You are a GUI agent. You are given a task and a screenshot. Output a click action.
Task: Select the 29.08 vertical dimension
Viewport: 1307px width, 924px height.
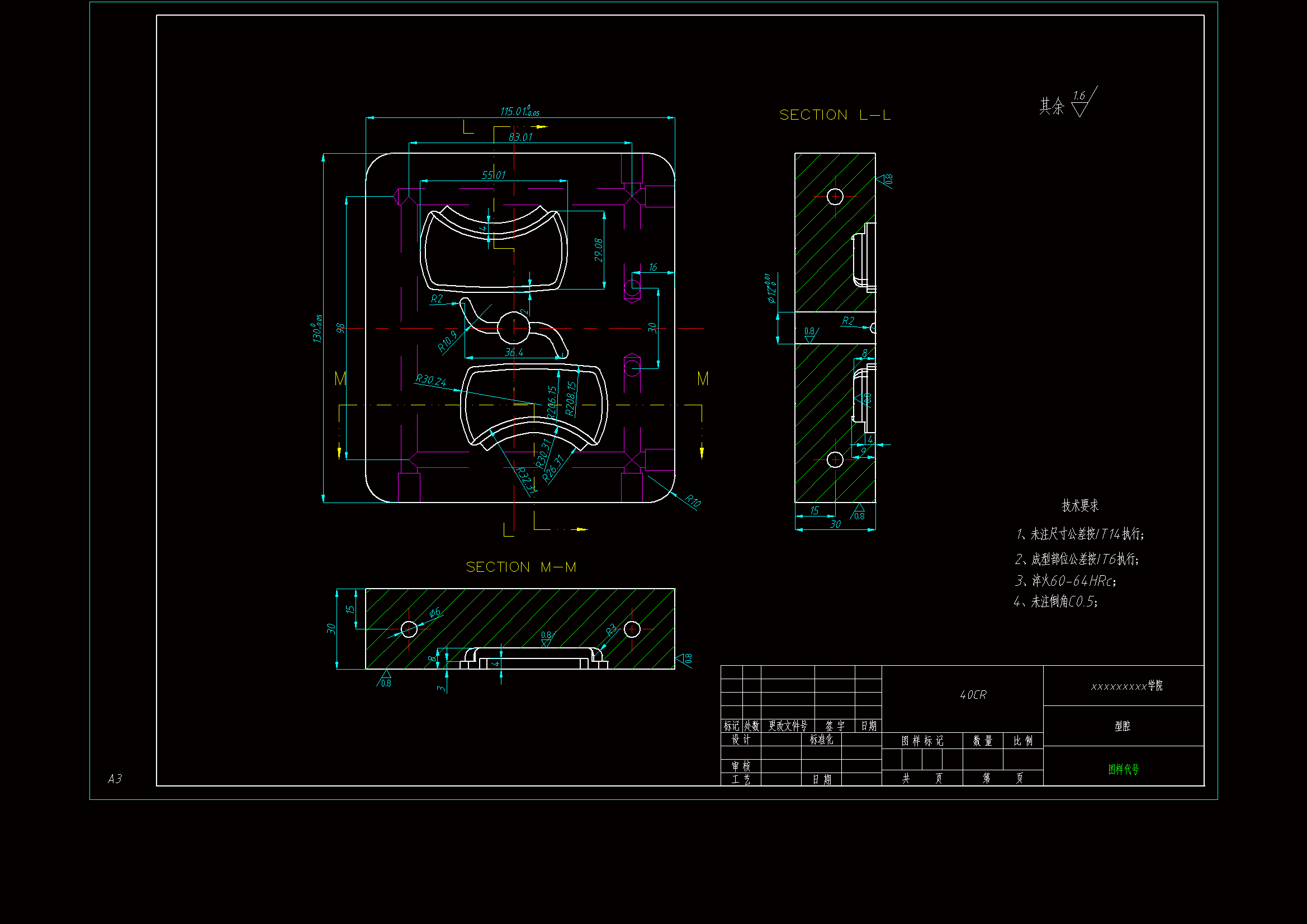(598, 250)
